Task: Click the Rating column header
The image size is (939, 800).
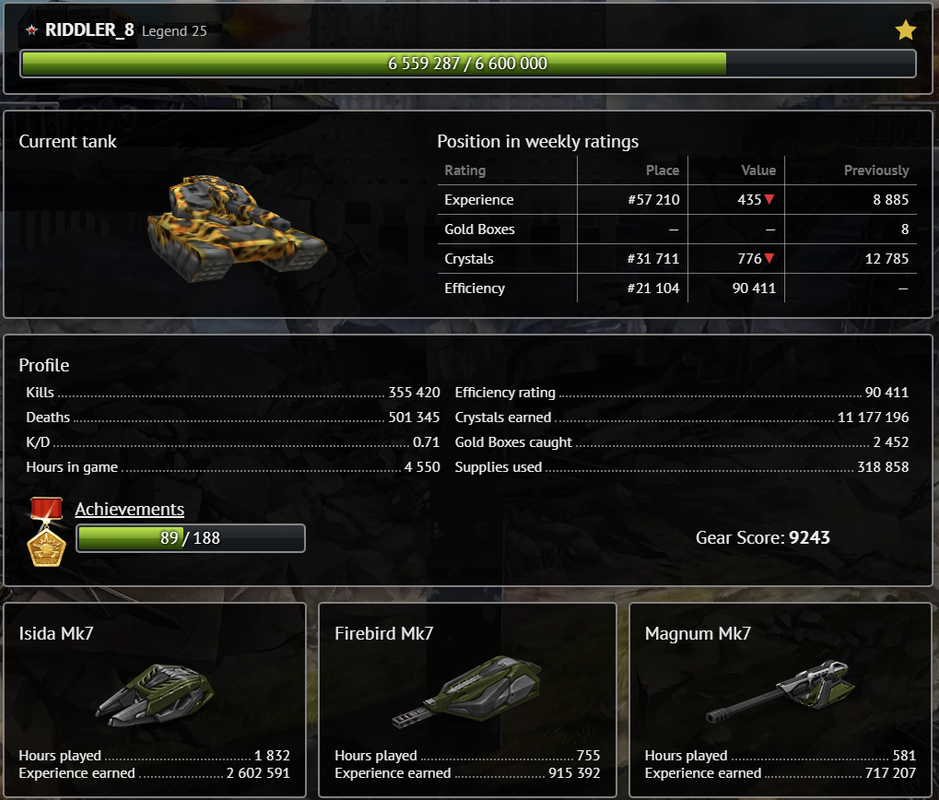Action: click(x=465, y=171)
